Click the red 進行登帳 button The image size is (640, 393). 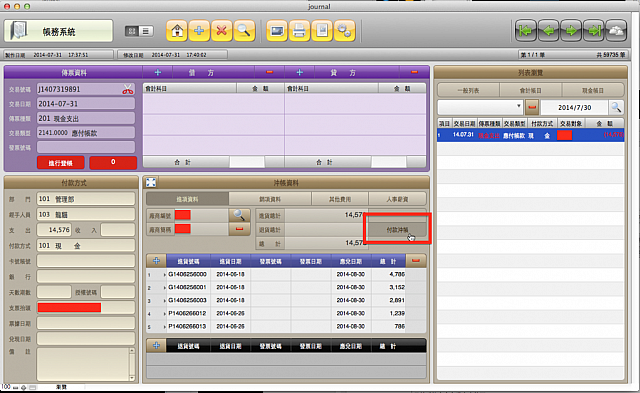(x=61, y=163)
